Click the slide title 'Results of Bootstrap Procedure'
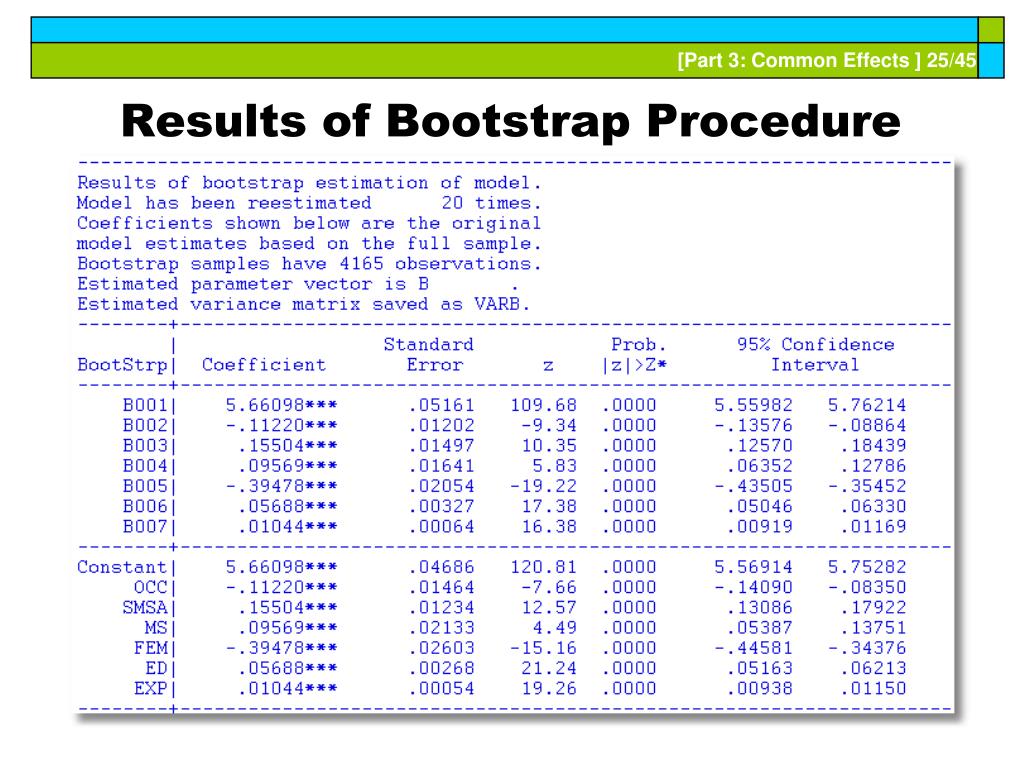 coord(511,121)
